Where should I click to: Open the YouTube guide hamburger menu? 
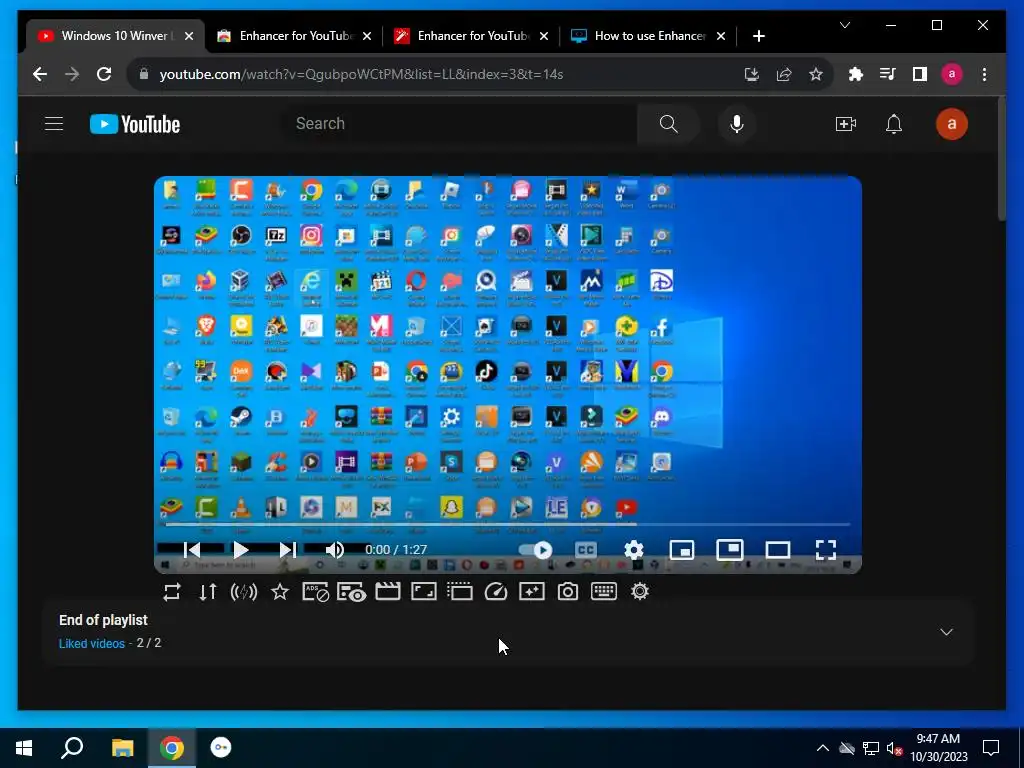tap(54, 123)
